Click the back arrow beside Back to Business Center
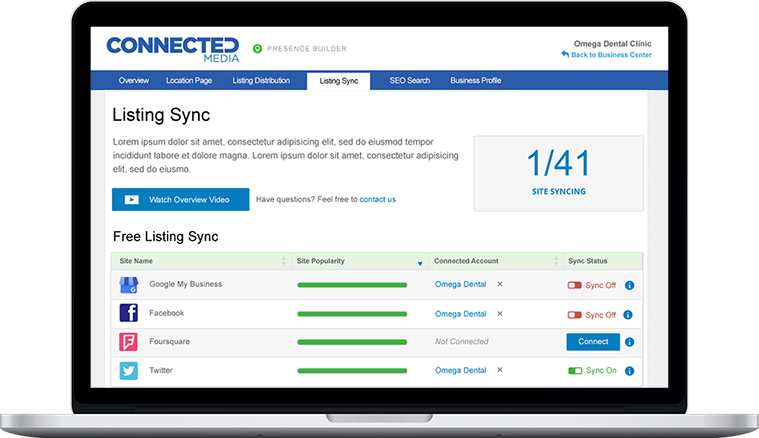Screen dimensions: 759x438 565,54
